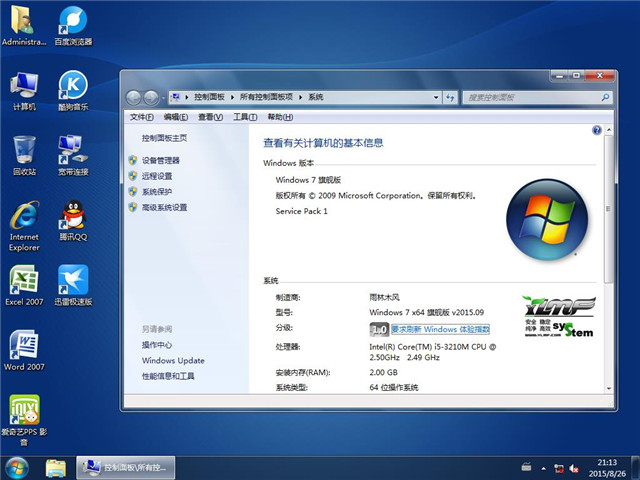
Task: Select the Service Pack 1 text
Action: [301, 211]
